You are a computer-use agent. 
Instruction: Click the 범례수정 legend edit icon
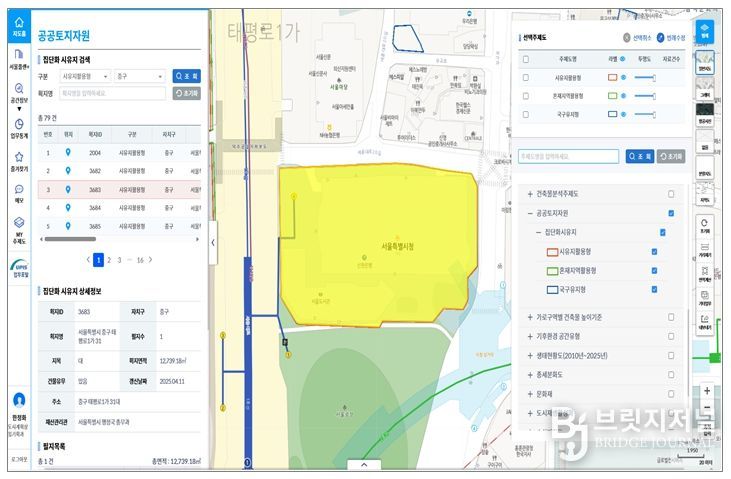point(661,38)
